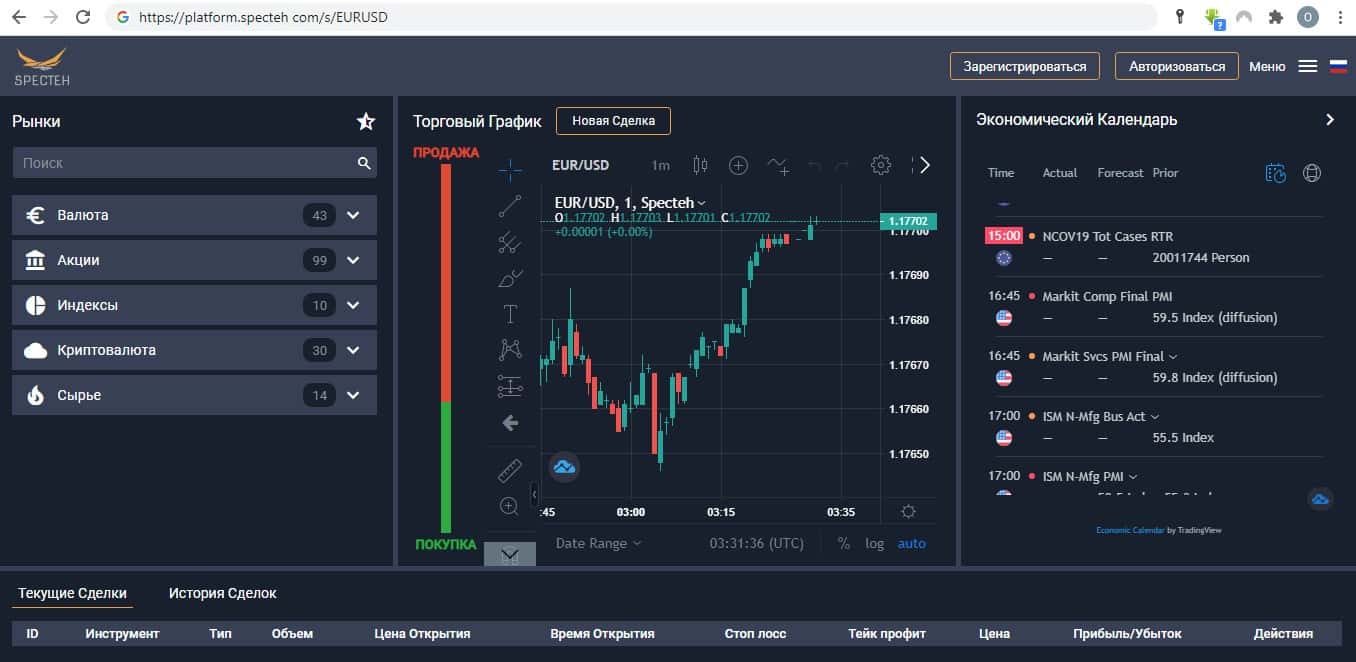Screen dimensions: 1356x662
Task: Collapse the drawing toolbar side handle
Action: pos(533,493)
